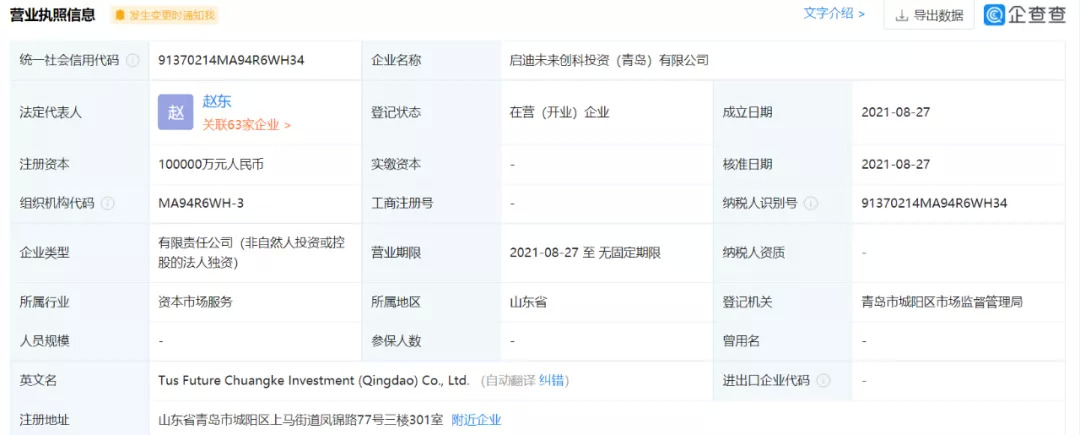Click 核准日期 value 2021-08-27
The width and height of the screenshot is (1080, 435).
895,165
